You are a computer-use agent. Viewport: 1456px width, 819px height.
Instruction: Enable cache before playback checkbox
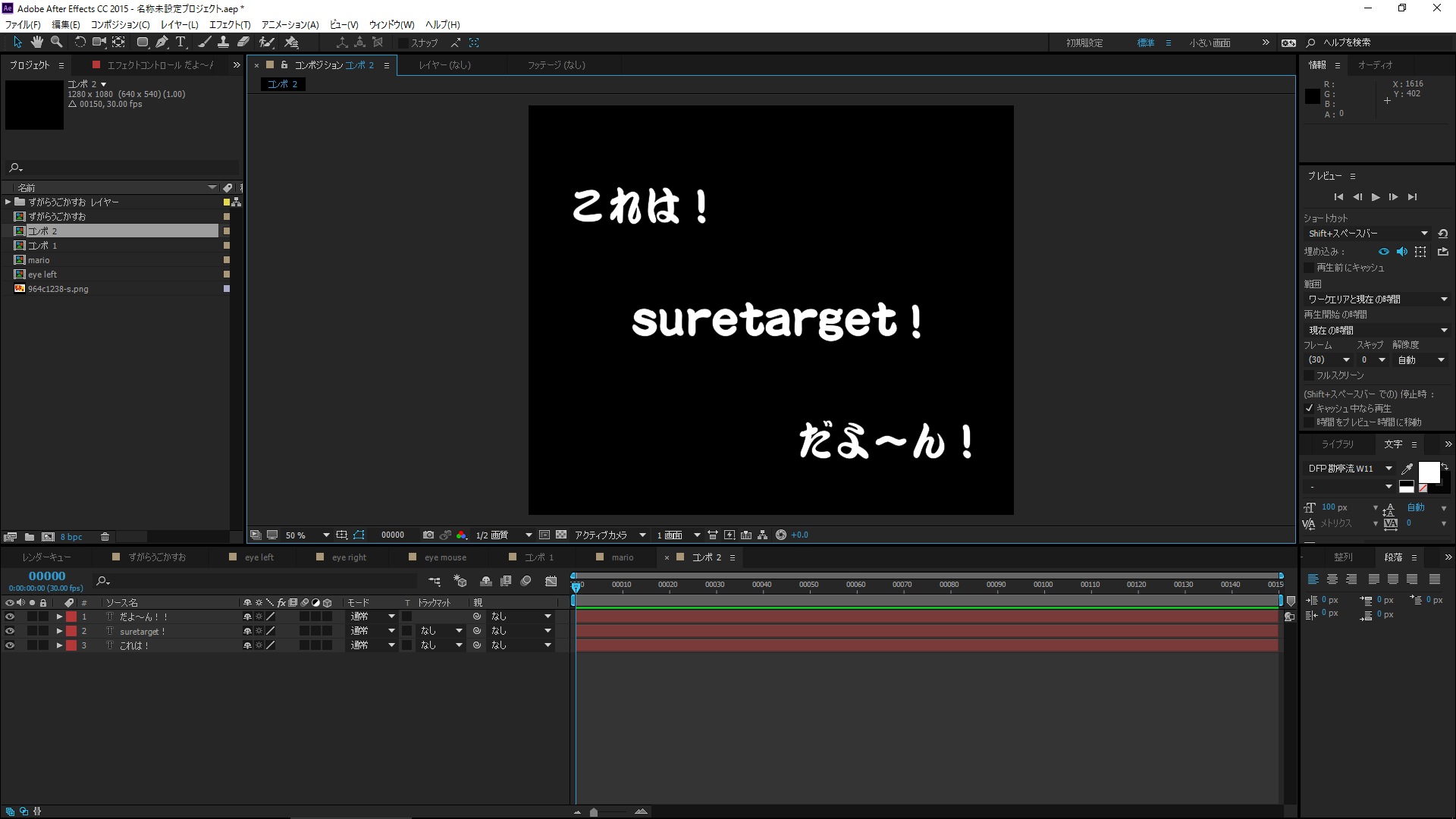(x=1309, y=268)
